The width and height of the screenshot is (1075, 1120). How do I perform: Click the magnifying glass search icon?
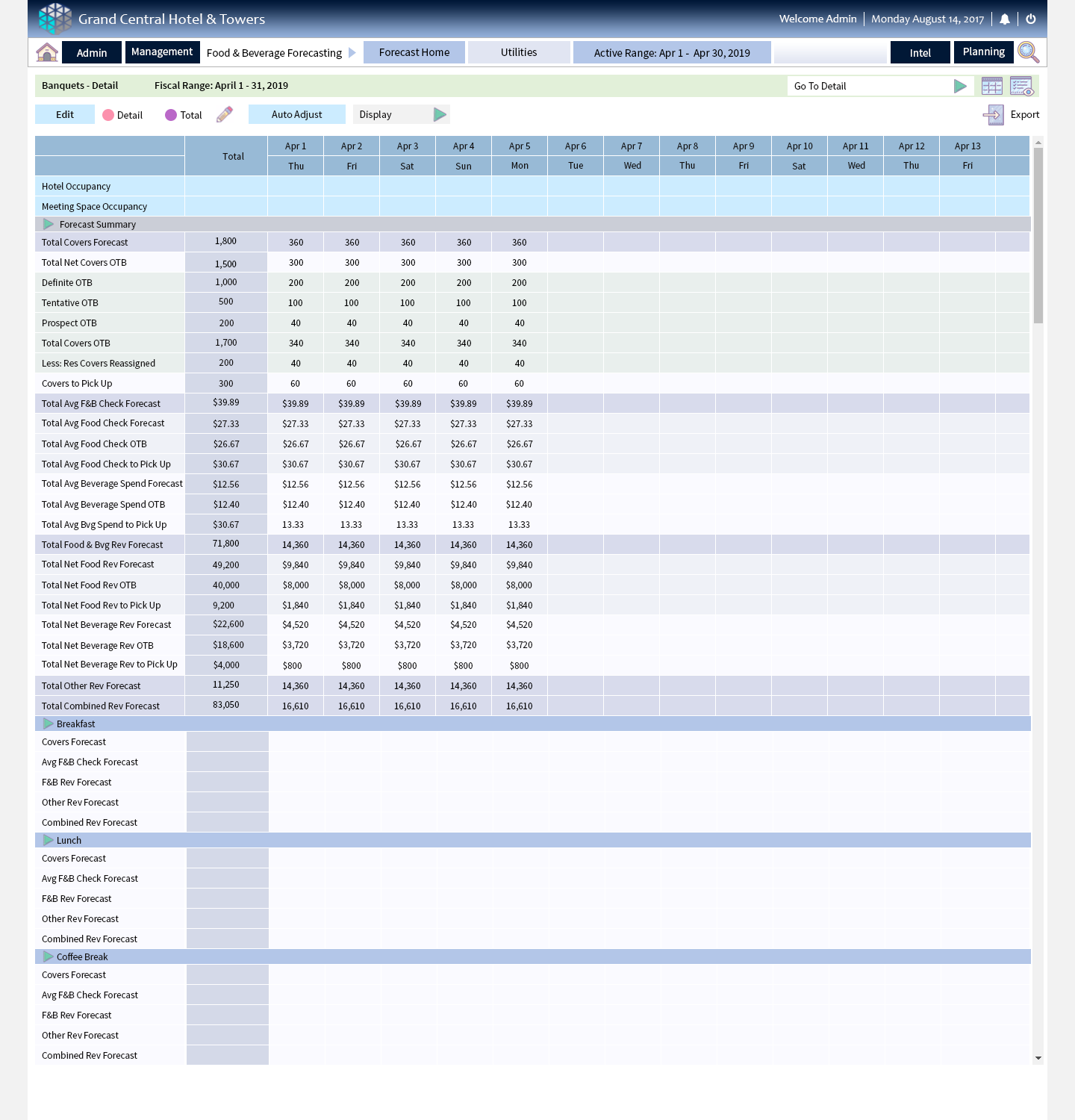[1028, 52]
